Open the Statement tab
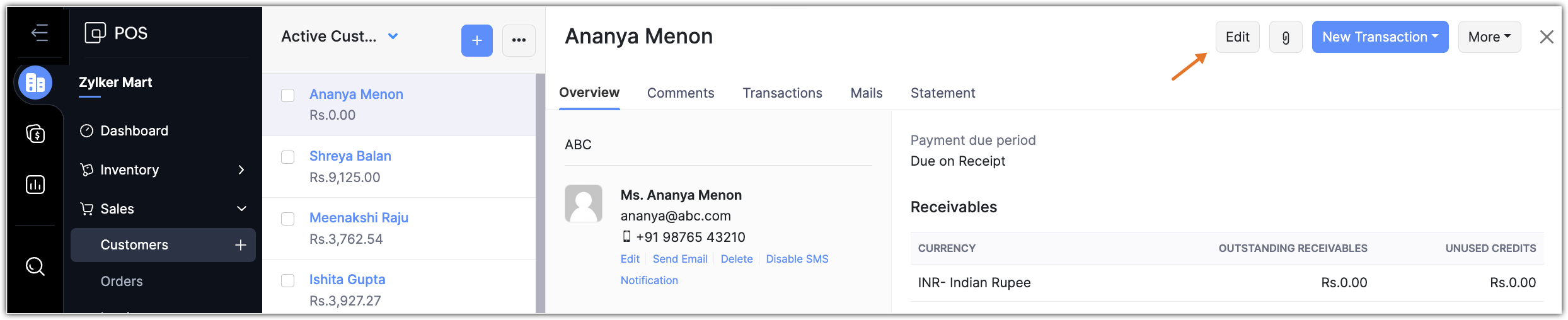1568x320 pixels. pyautogui.click(x=942, y=93)
